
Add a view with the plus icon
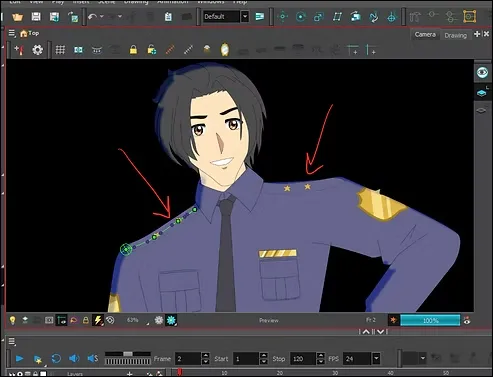[477, 34]
